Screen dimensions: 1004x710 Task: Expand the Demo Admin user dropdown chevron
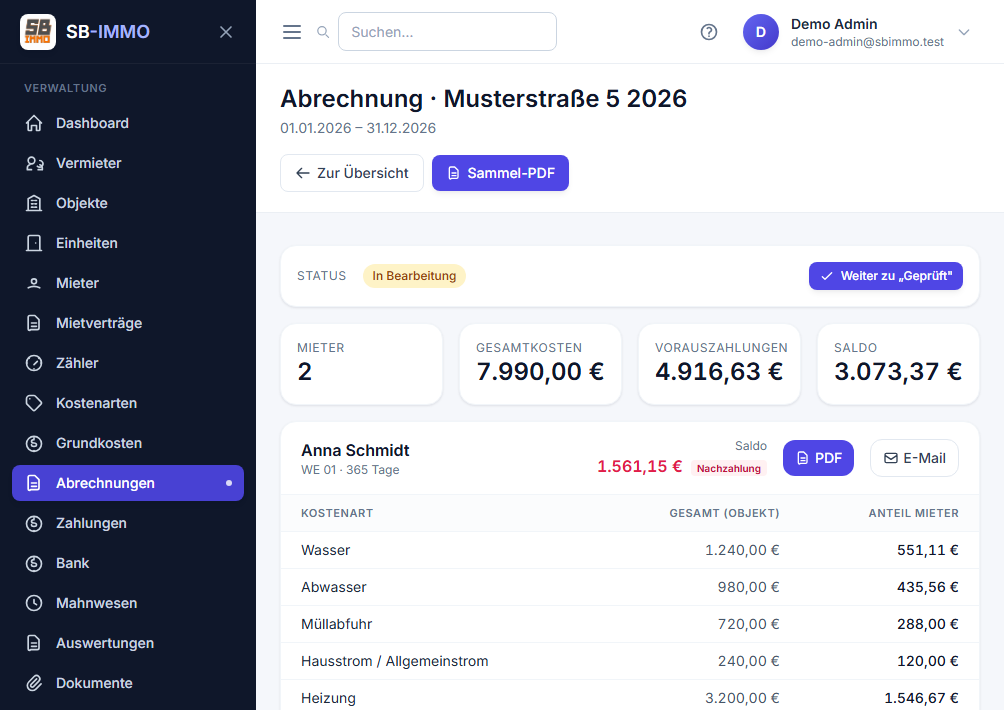964,32
